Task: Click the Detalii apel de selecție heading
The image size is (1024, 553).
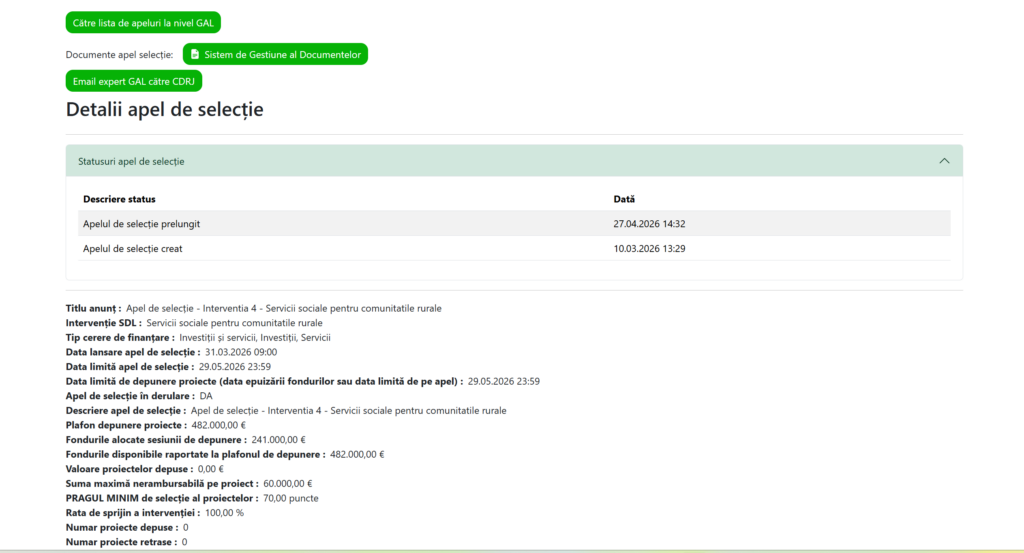Action: click(x=165, y=109)
